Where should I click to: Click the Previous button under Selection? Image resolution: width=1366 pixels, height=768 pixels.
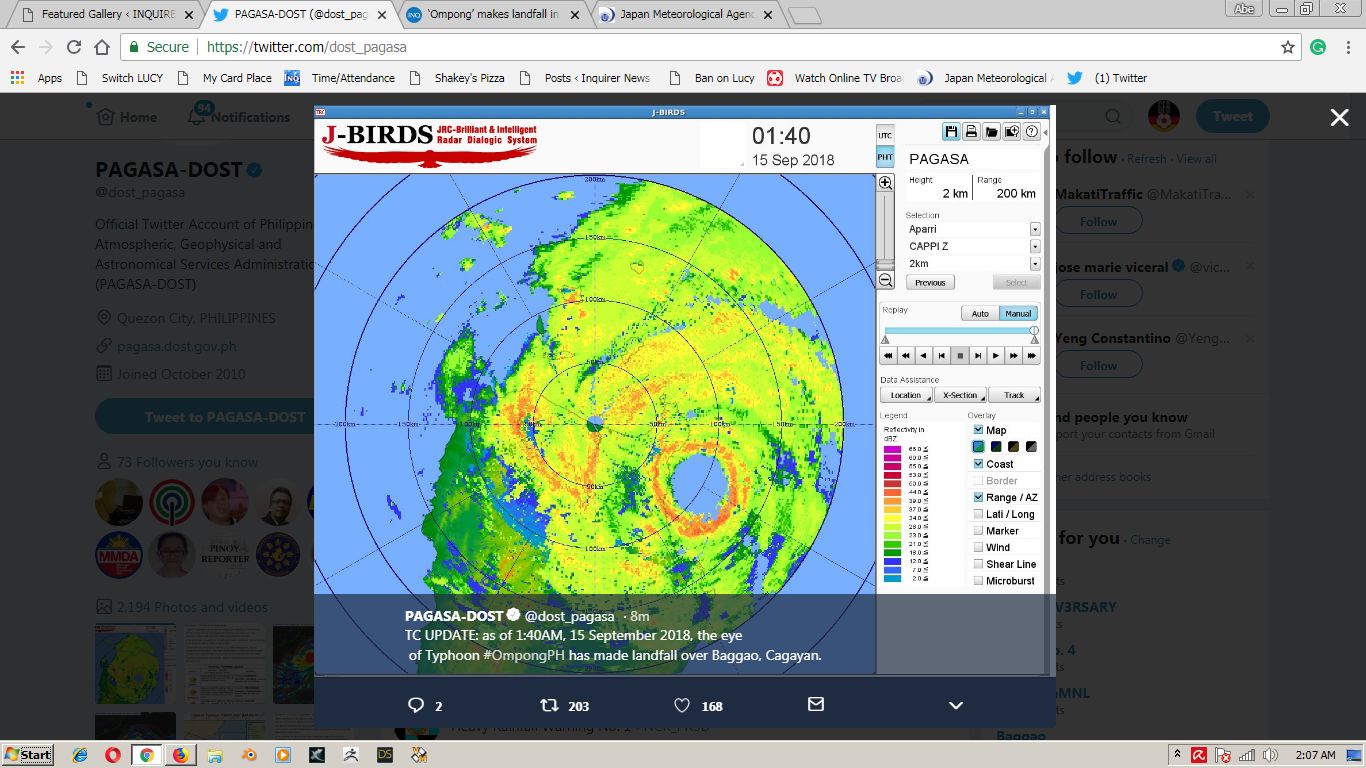click(930, 282)
